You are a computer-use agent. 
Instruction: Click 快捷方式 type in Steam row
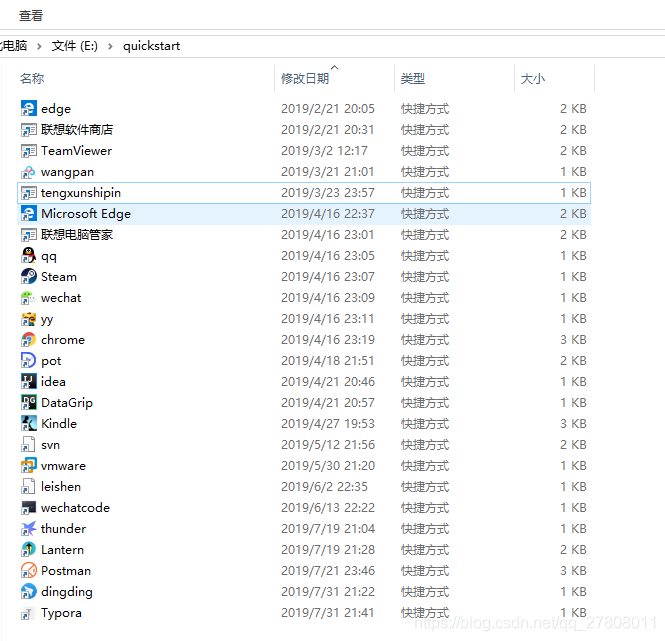(x=425, y=277)
